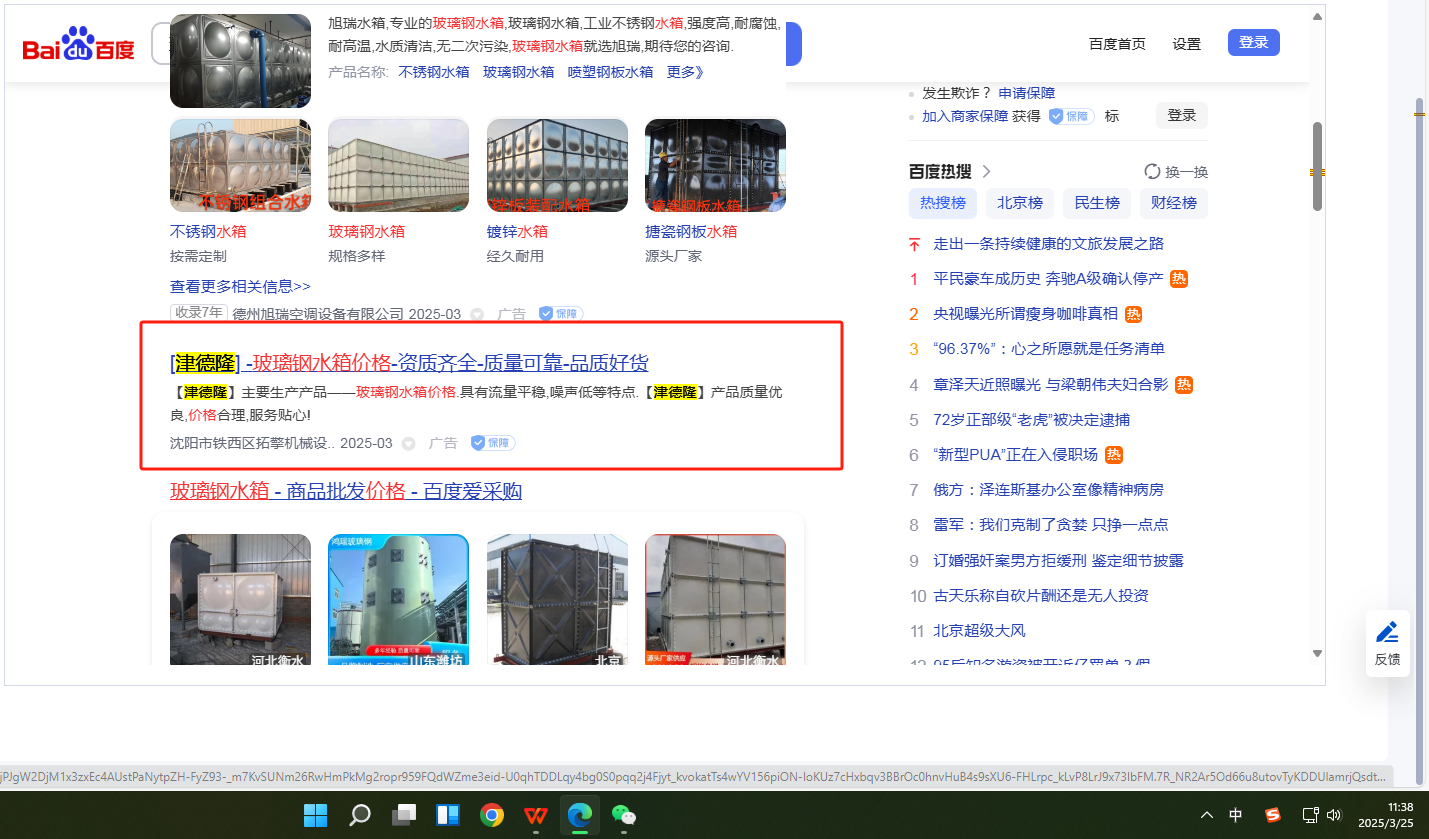
Task: Open hot search 平民豪车成历史 奔驰A级确认停产
Action: click(x=1048, y=279)
